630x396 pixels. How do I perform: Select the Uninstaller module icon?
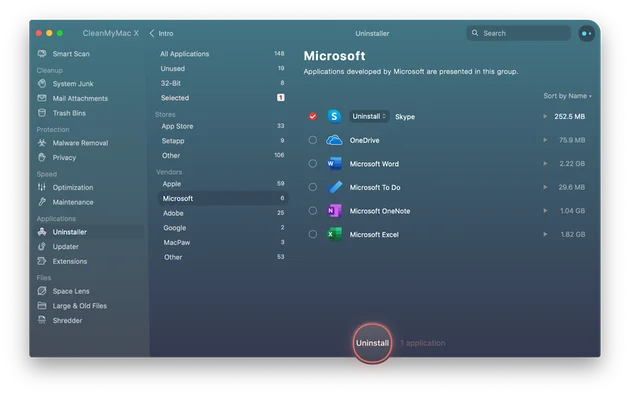point(42,232)
